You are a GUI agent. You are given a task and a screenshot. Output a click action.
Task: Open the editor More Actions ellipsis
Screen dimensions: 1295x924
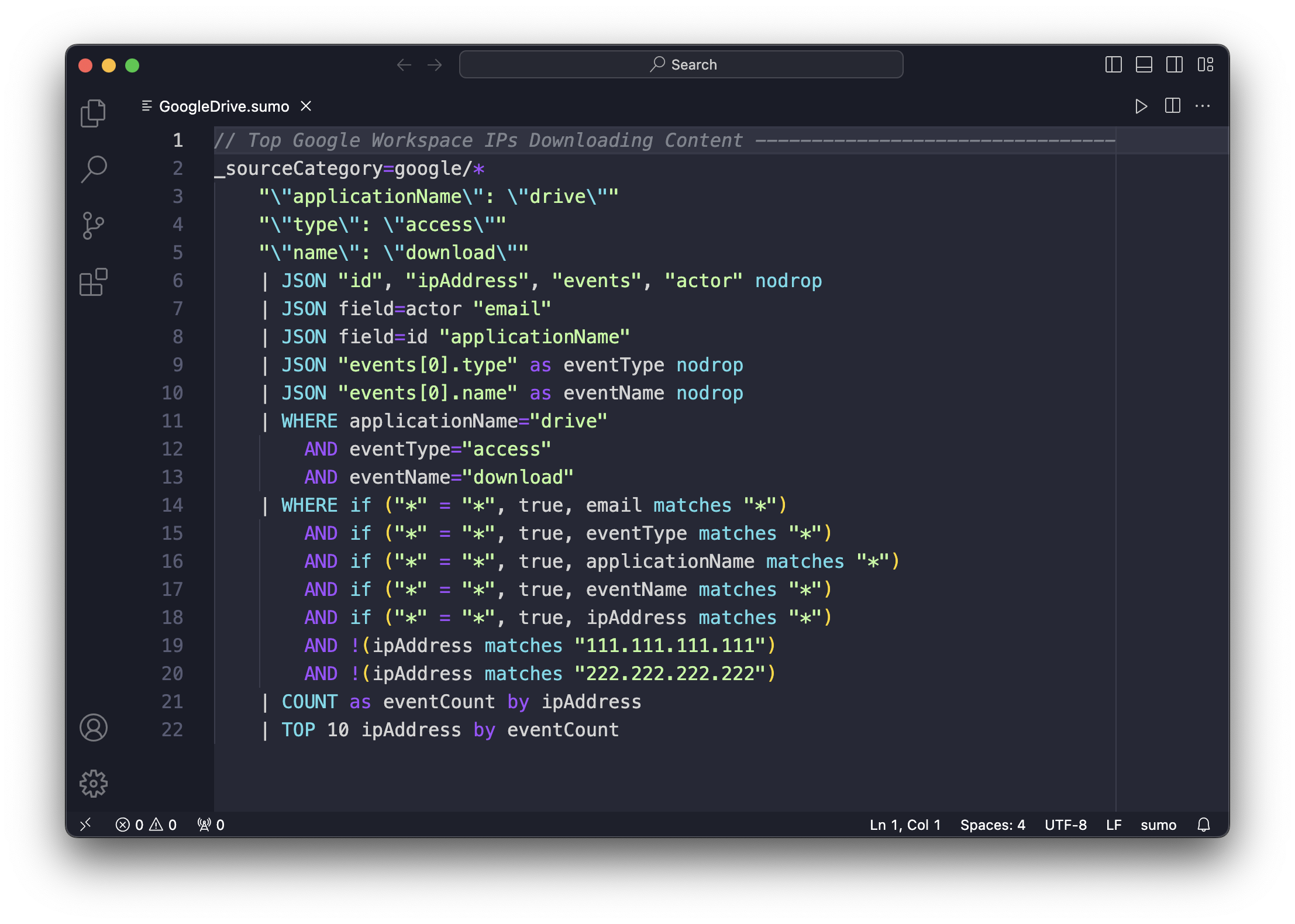tap(1203, 106)
